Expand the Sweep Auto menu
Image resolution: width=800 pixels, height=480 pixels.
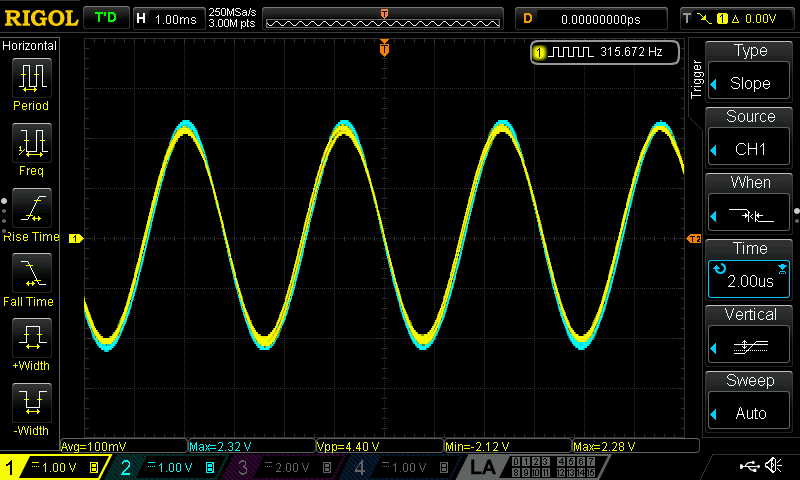750,402
